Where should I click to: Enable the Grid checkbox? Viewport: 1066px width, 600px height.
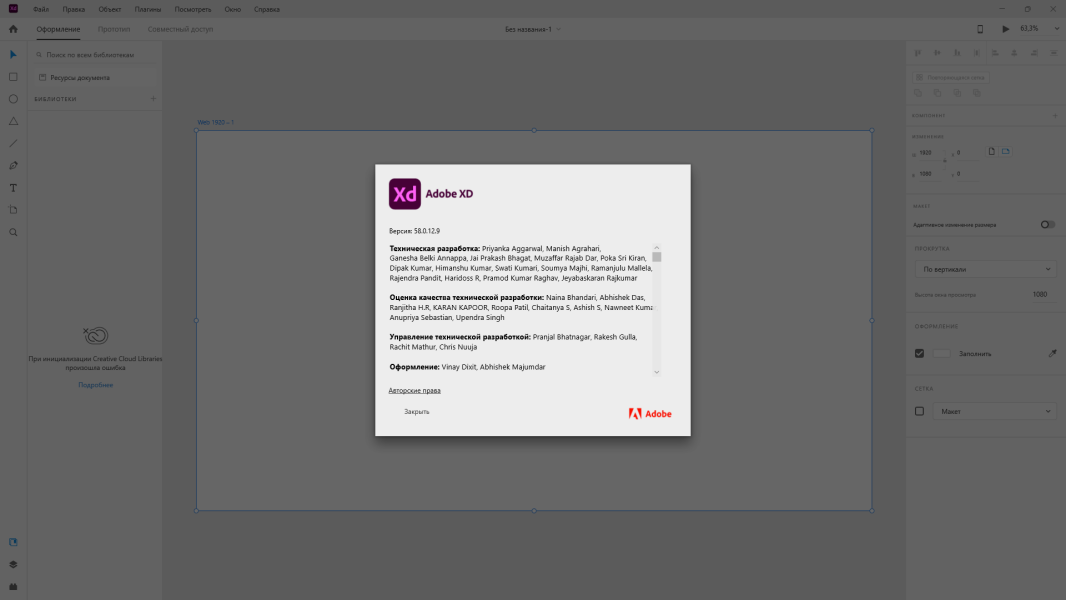(x=919, y=411)
